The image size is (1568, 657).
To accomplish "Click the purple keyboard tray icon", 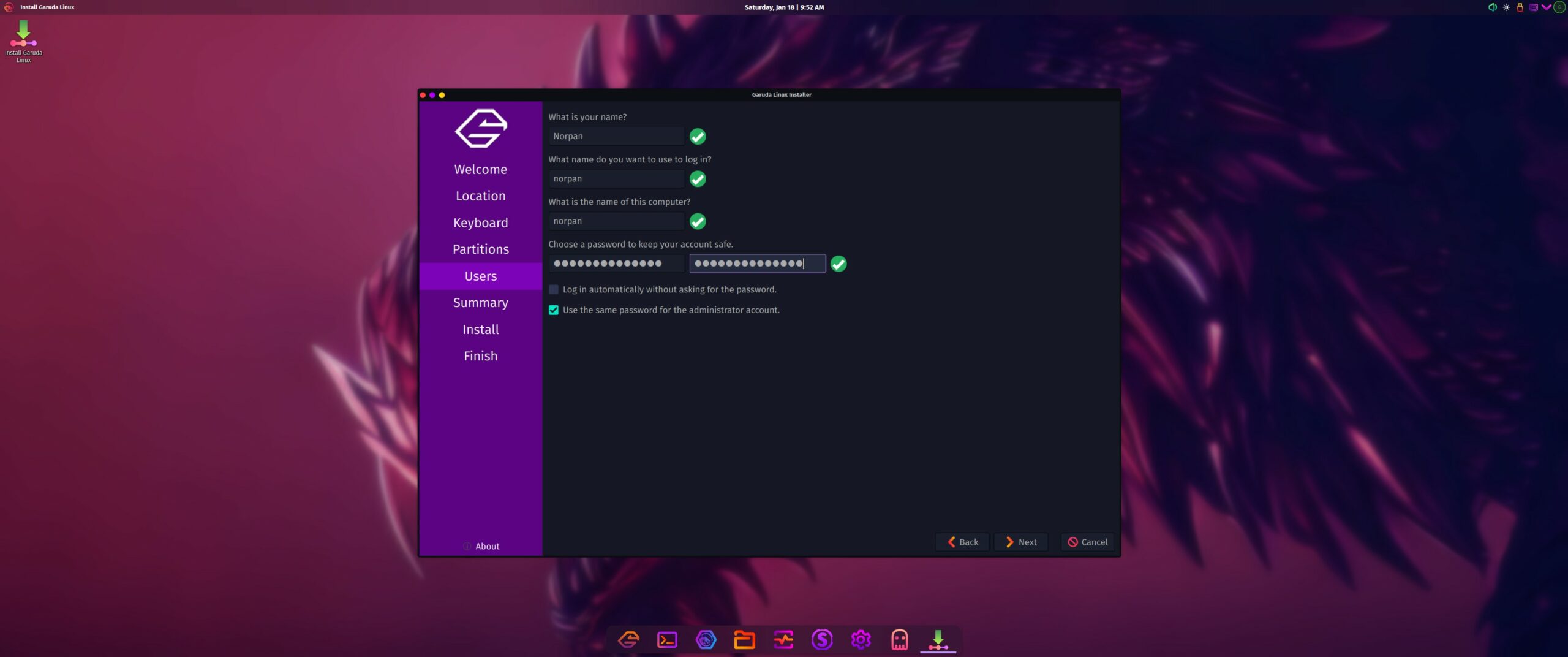I will point(1533,7).
